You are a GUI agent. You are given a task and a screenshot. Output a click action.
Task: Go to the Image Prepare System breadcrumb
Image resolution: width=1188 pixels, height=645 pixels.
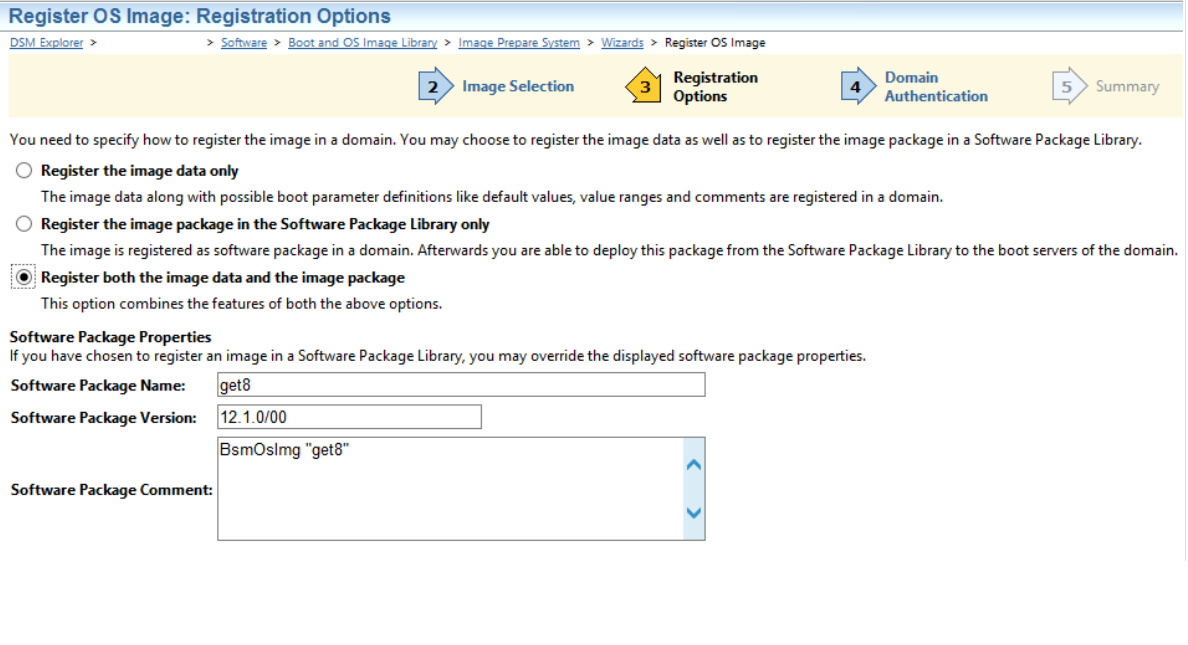pyautogui.click(x=519, y=43)
